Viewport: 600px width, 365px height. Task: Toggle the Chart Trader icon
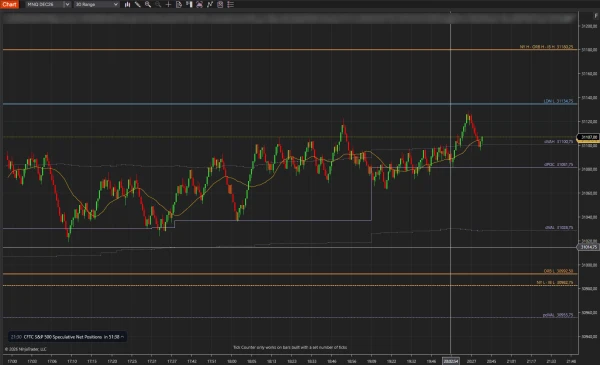[189, 5]
